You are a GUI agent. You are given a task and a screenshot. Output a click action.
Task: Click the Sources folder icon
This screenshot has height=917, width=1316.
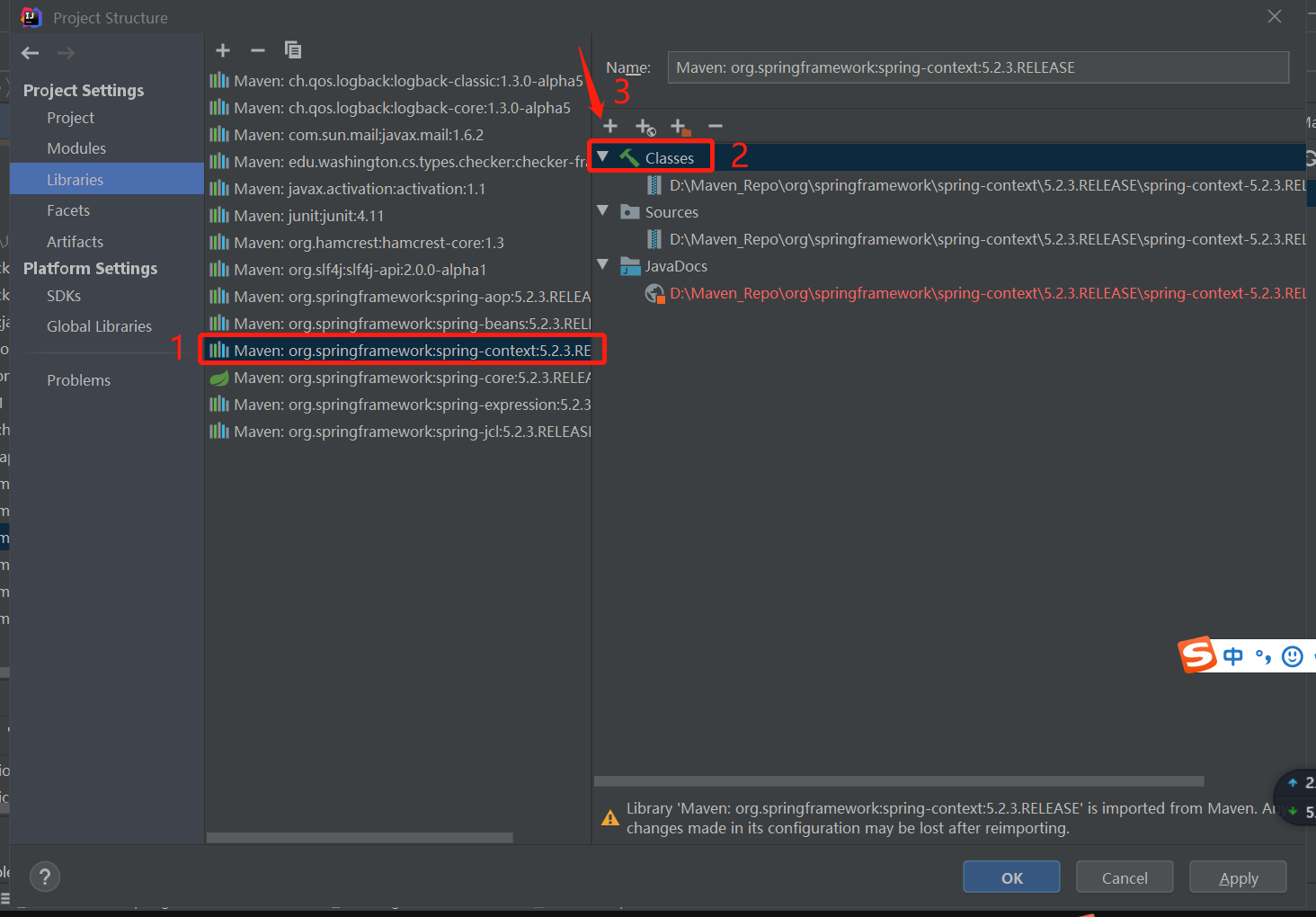[630, 212]
